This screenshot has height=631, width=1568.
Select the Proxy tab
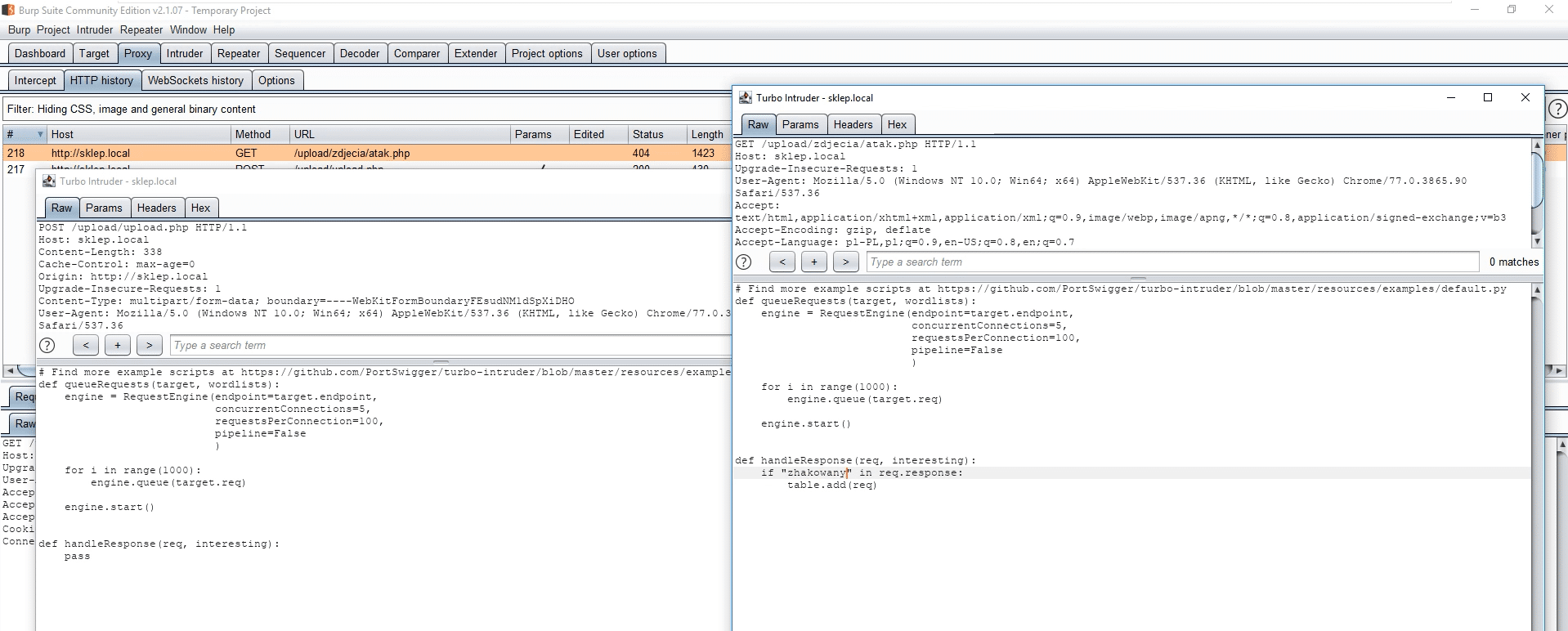(138, 53)
